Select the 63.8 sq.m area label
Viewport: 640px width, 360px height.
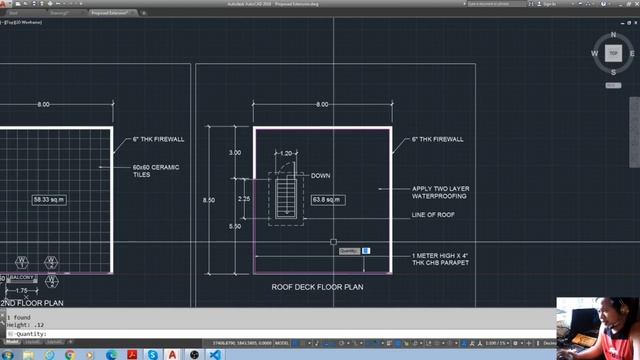tap(328, 200)
